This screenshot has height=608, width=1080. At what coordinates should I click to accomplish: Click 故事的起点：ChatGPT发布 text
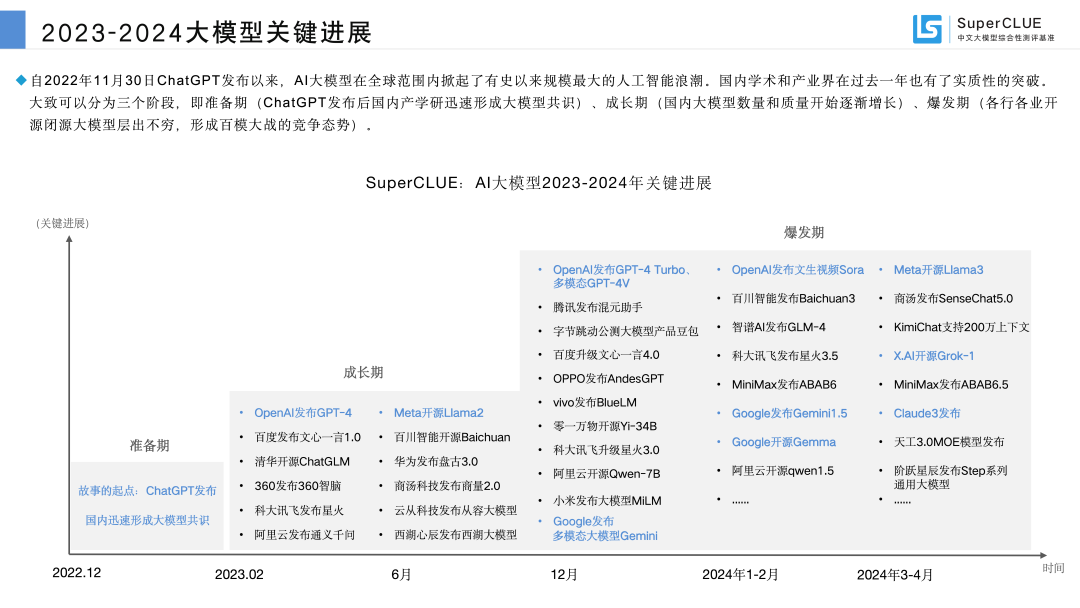point(147,491)
